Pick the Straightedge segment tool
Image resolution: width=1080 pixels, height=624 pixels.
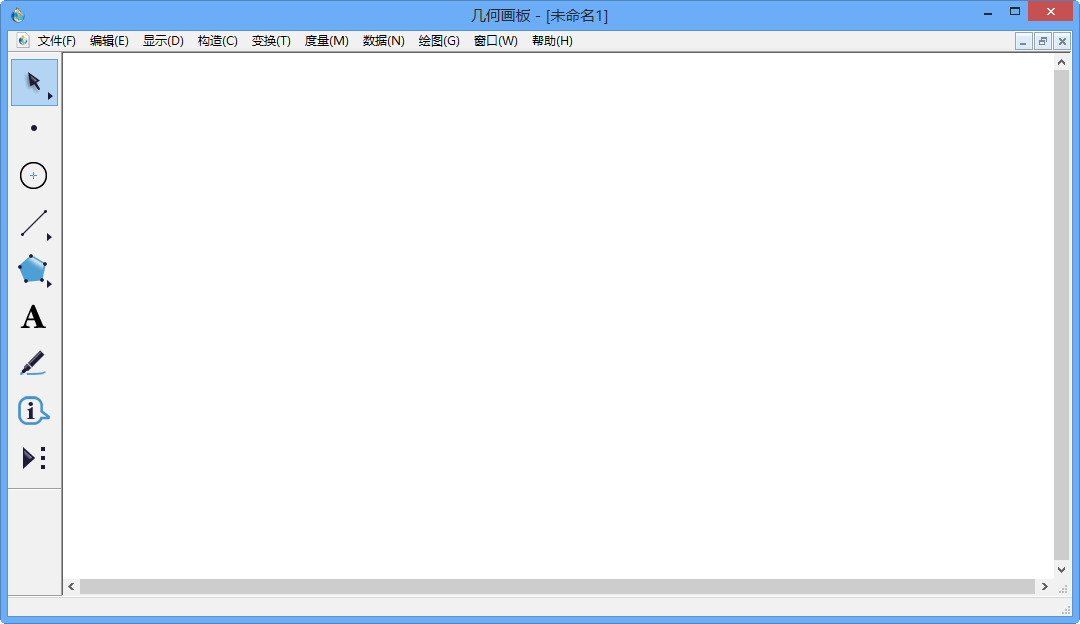tap(34, 223)
